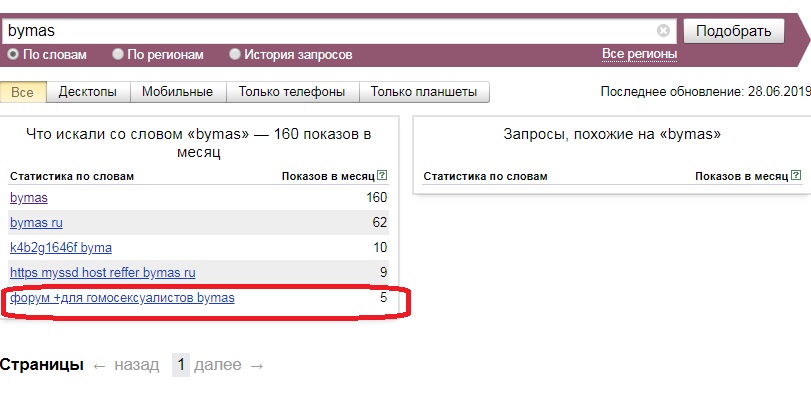
Task: Switch to the Только планшеты tab
Action: 424,92
